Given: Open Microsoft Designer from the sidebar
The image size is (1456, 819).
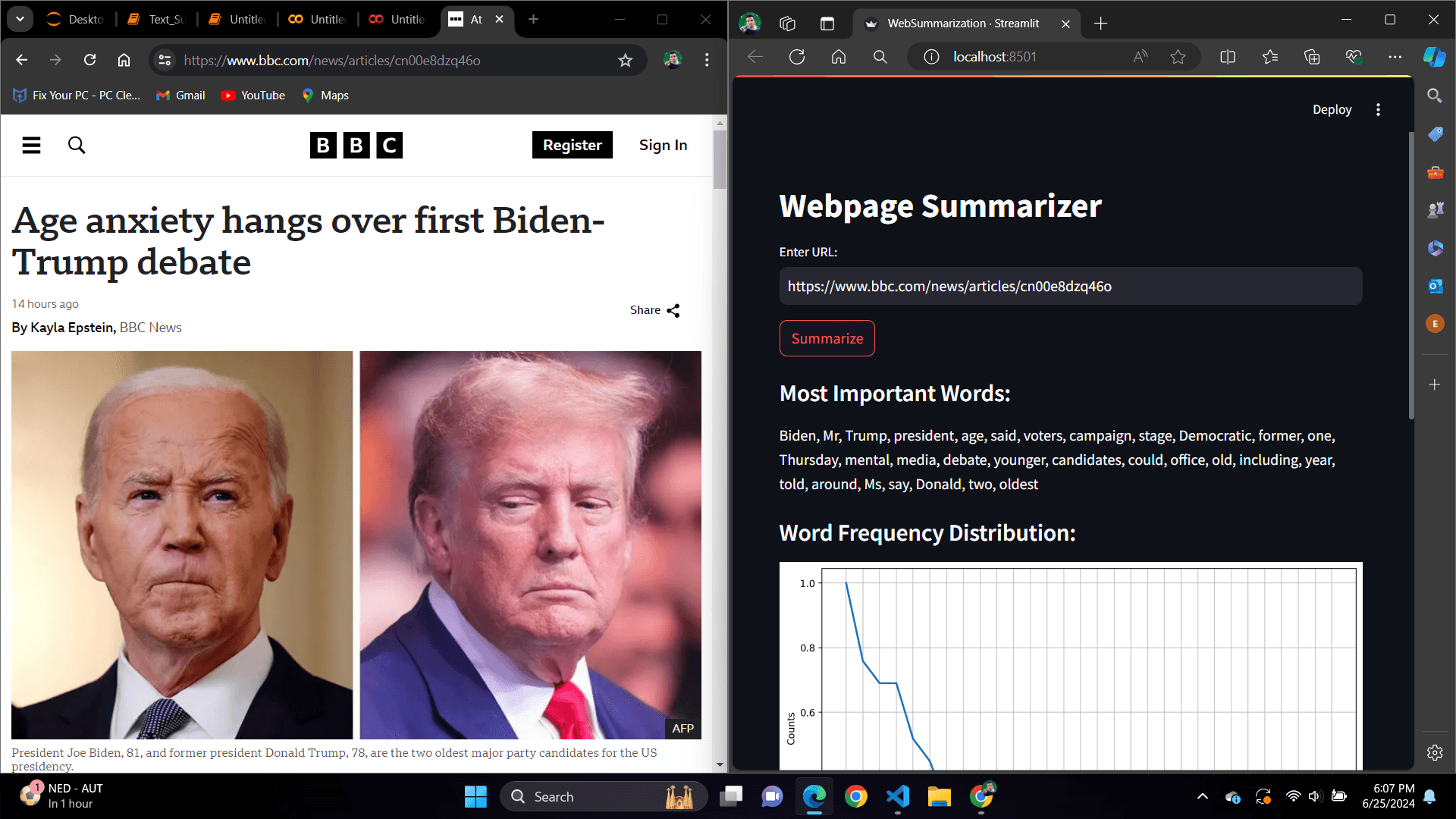Looking at the screenshot, I should [1435, 248].
